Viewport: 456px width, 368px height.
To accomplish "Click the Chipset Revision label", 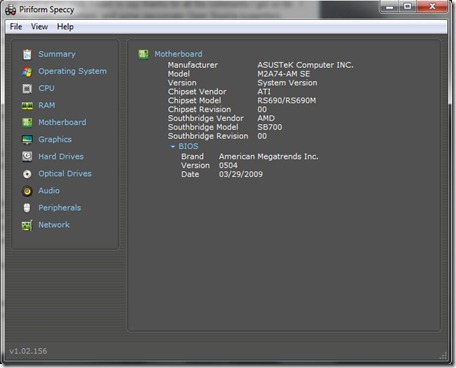I will (x=199, y=109).
